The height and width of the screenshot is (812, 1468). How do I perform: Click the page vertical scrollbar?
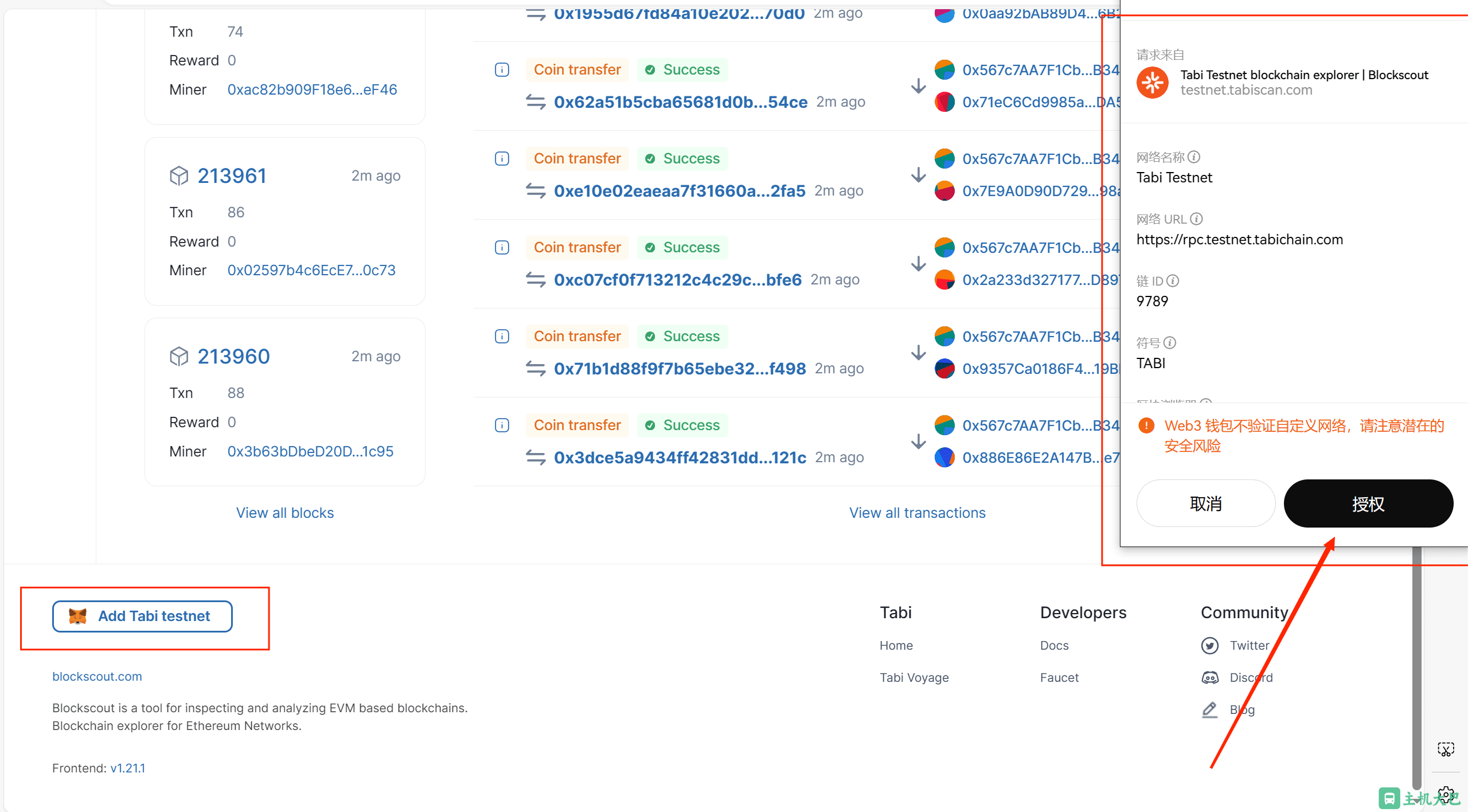coord(1416,668)
